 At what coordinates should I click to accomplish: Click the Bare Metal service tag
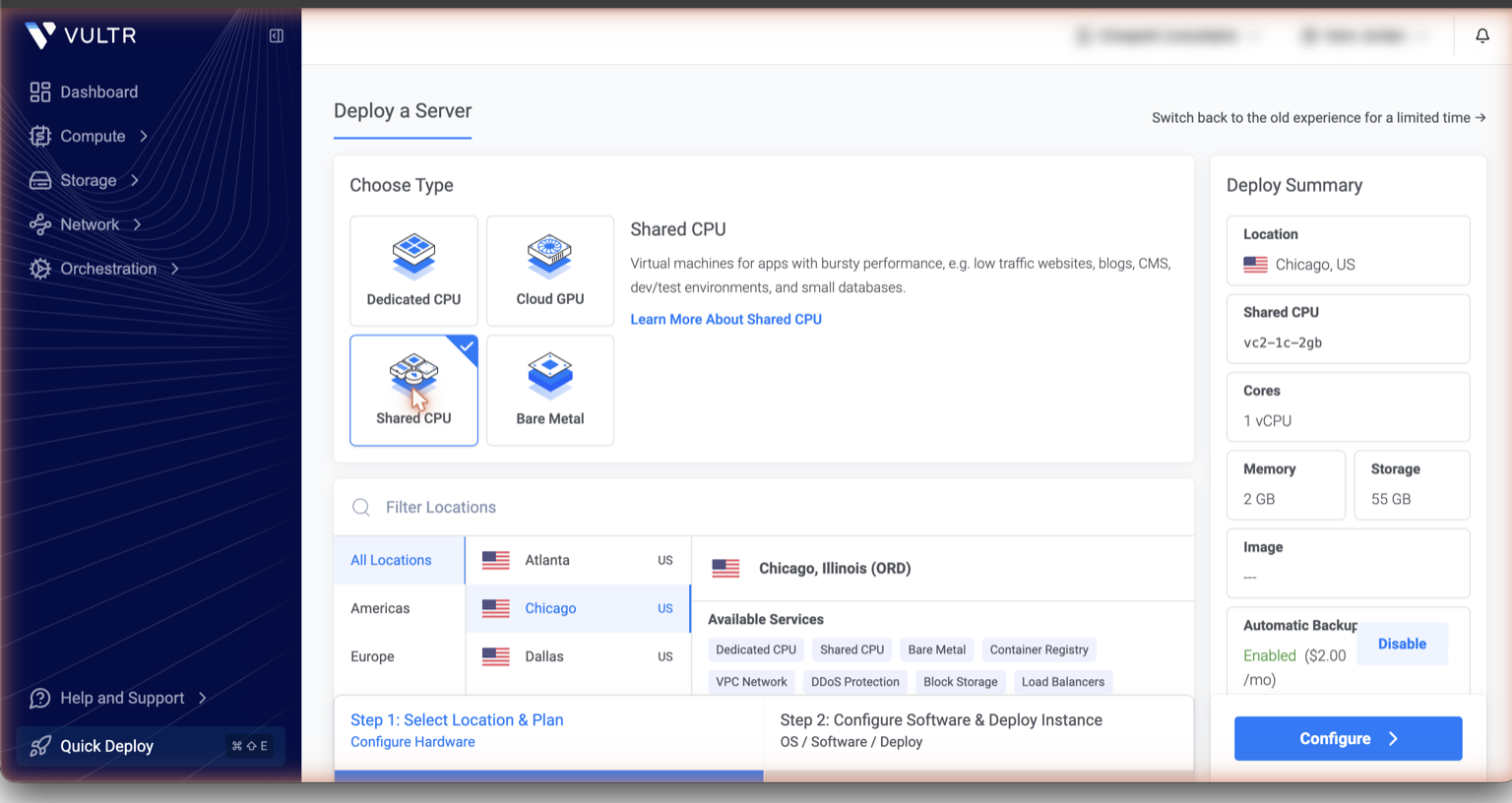[936, 649]
